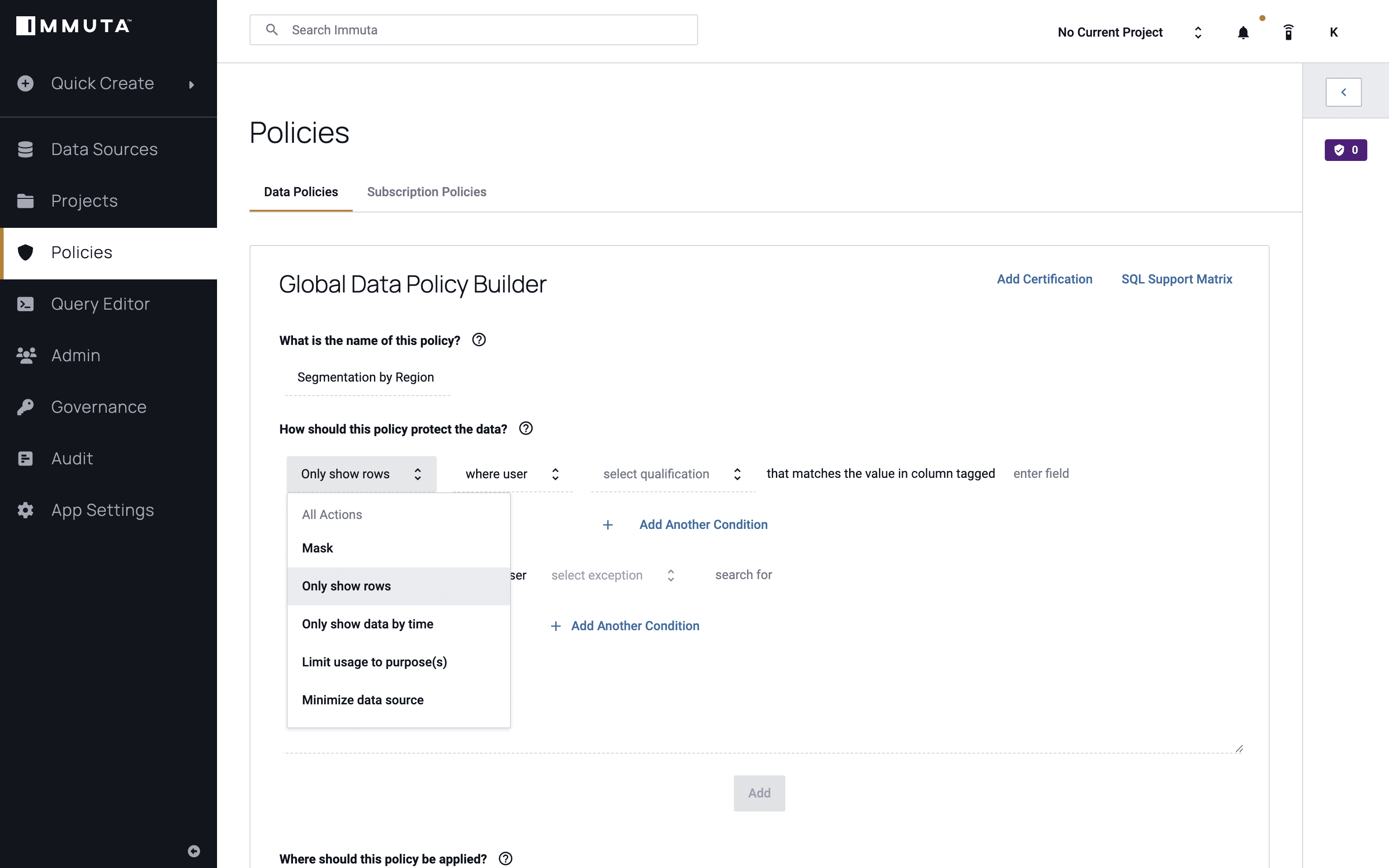Click upper condition plus icon

point(608,525)
